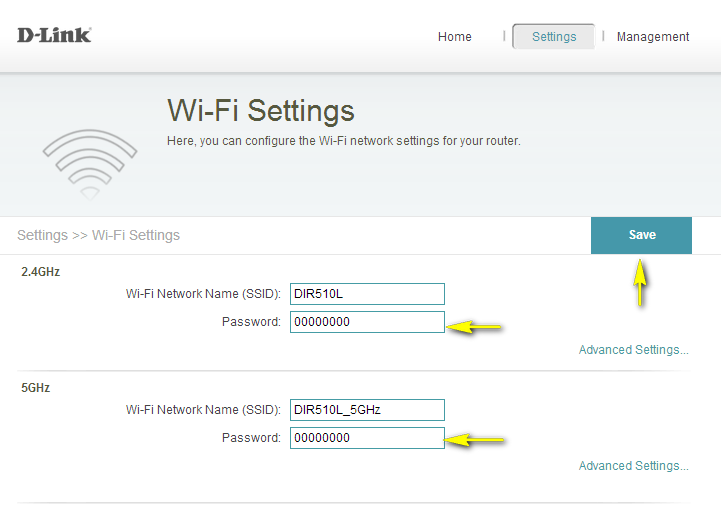Open the Management menu
The image size is (721, 508).
click(x=652, y=37)
